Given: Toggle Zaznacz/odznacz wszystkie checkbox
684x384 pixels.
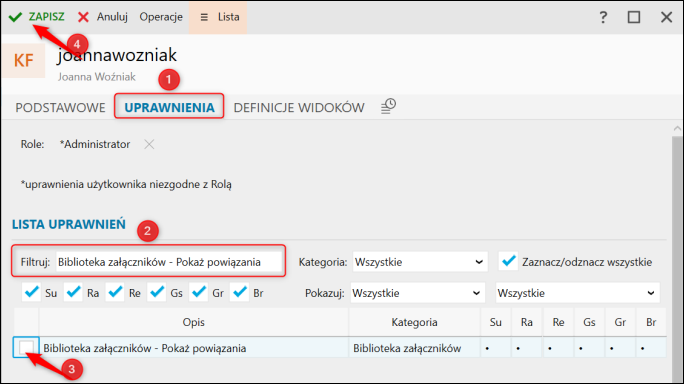Looking at the screenshot, I should click(x=508, y=261).
